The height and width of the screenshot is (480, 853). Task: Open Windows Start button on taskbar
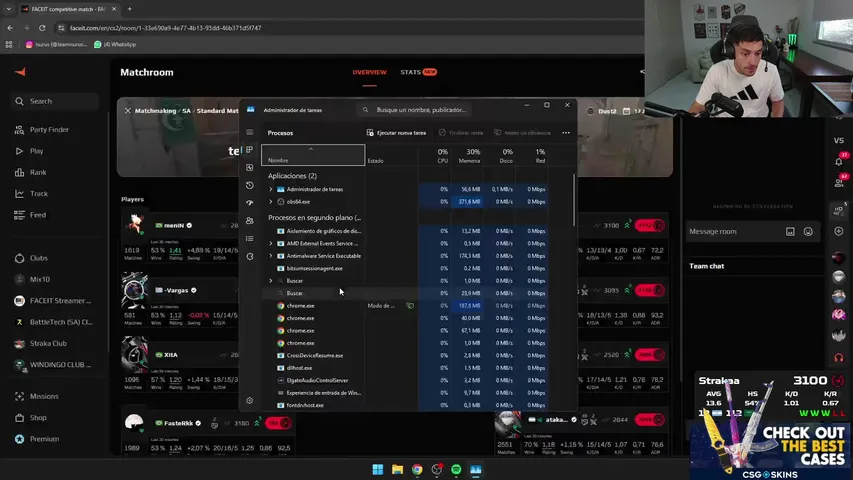[x=378, y=469]
